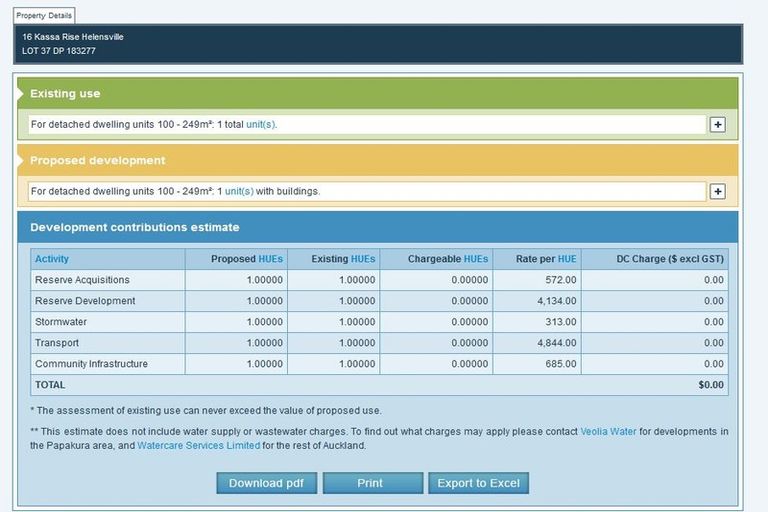Image resolution: width=768 pixels, height=512 pixels.
Task: Click HUEs link in Existing HUEs header
Action: coord(363,259)
